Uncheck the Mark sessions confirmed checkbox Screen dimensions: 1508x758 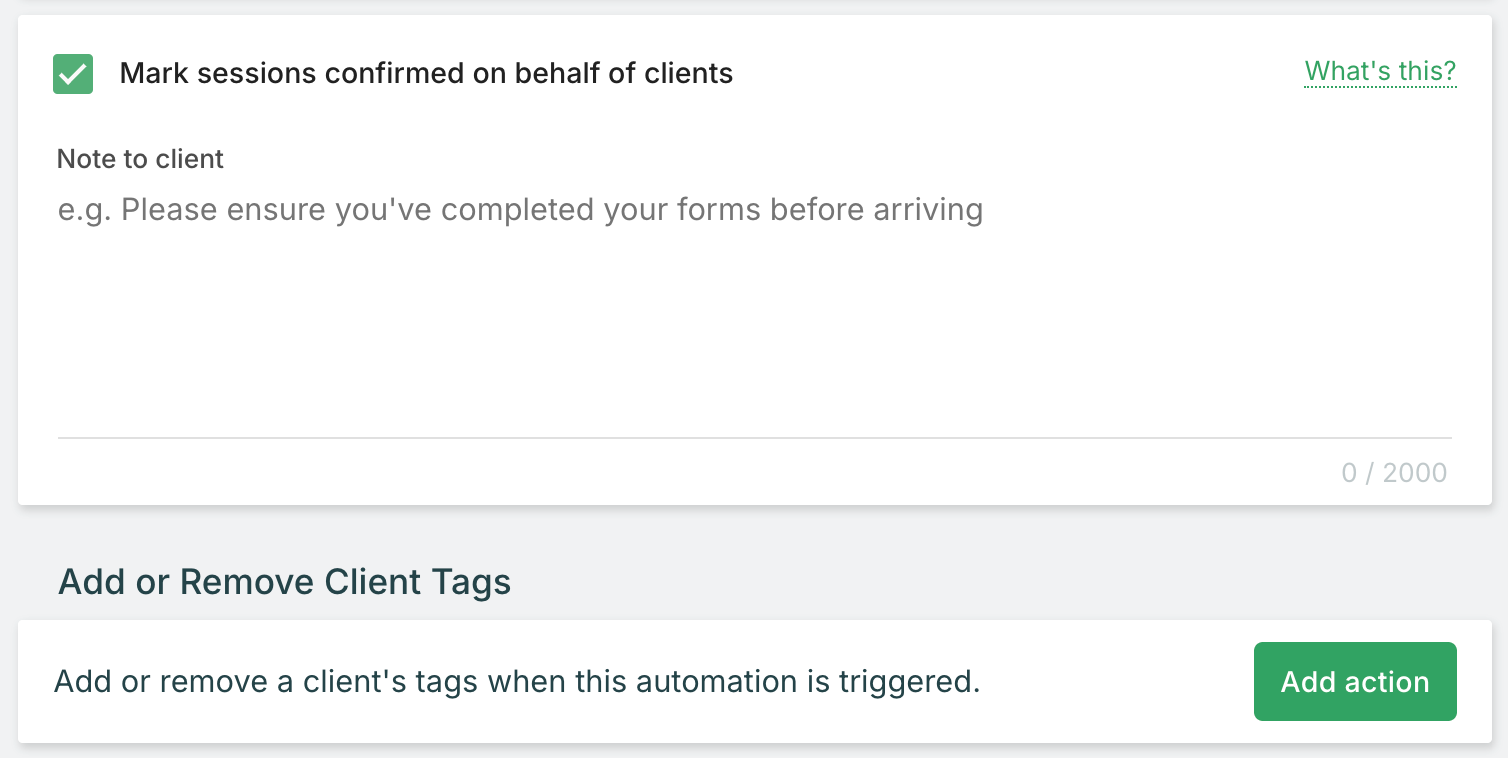[73, 74]
